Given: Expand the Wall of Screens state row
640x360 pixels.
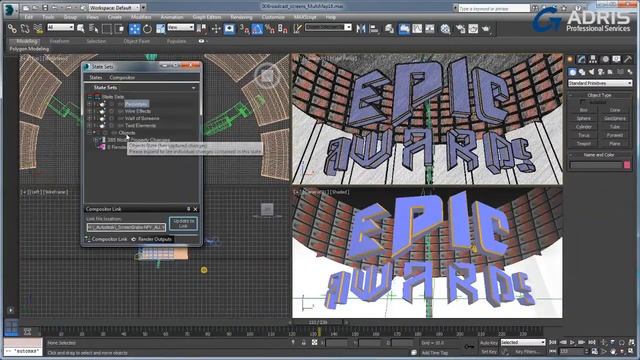Looking at the screenshot, I should point(89,118).
